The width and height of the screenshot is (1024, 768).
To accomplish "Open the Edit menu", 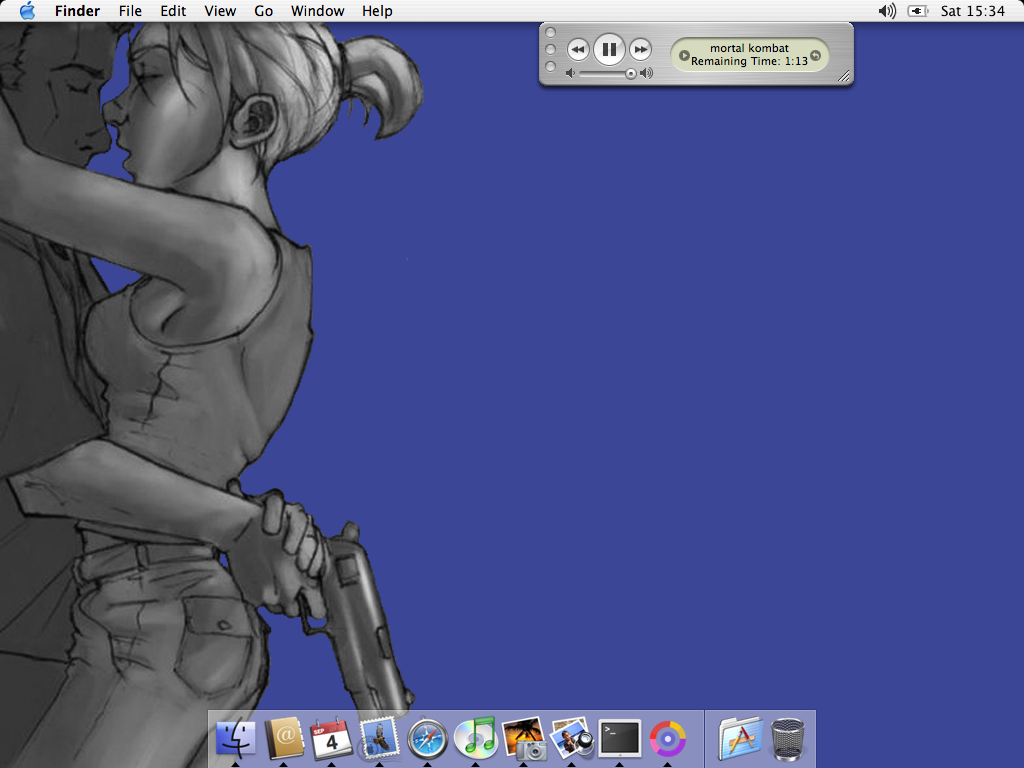I will click(173, 11).
